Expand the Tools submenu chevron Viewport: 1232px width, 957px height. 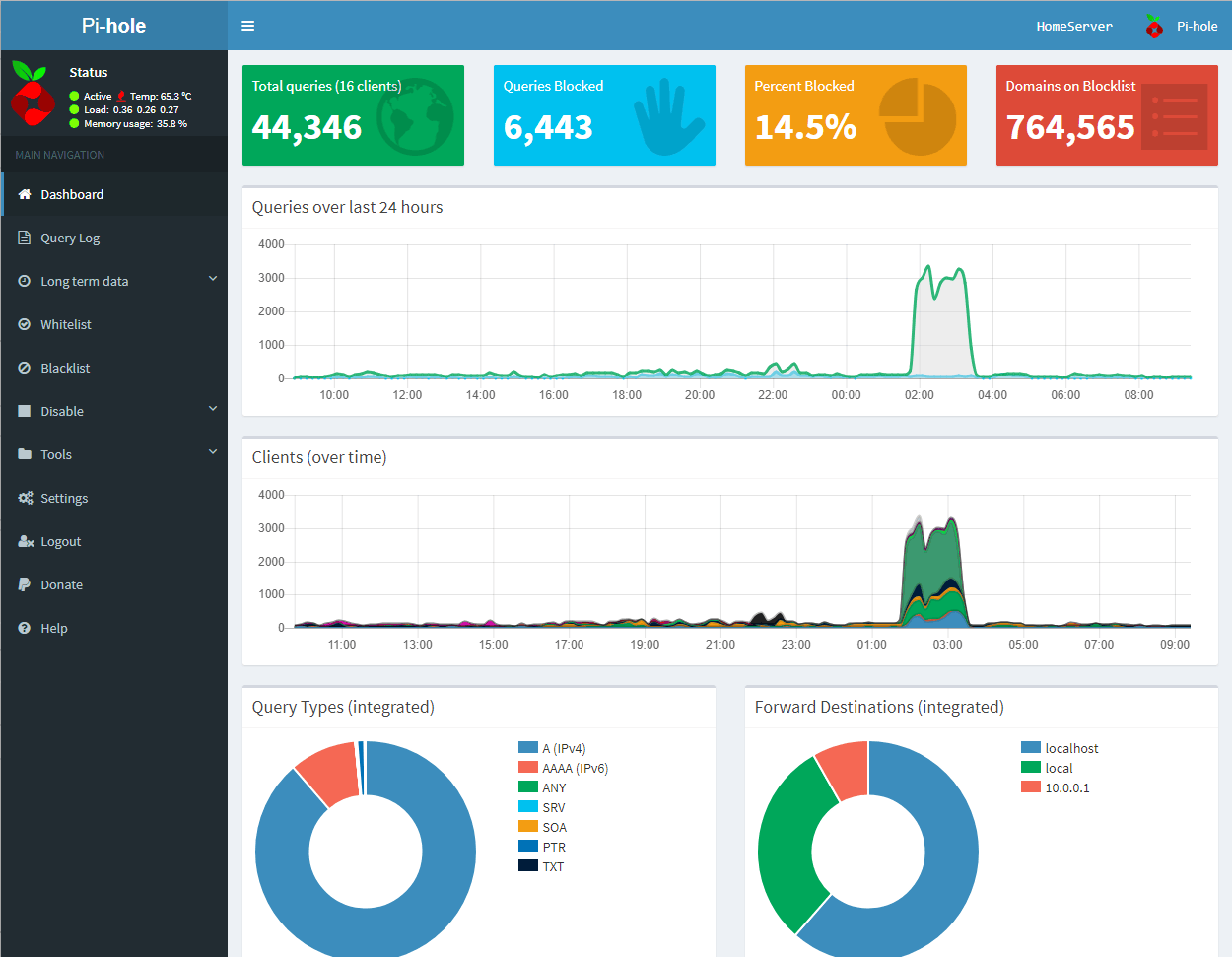[213, 452]
